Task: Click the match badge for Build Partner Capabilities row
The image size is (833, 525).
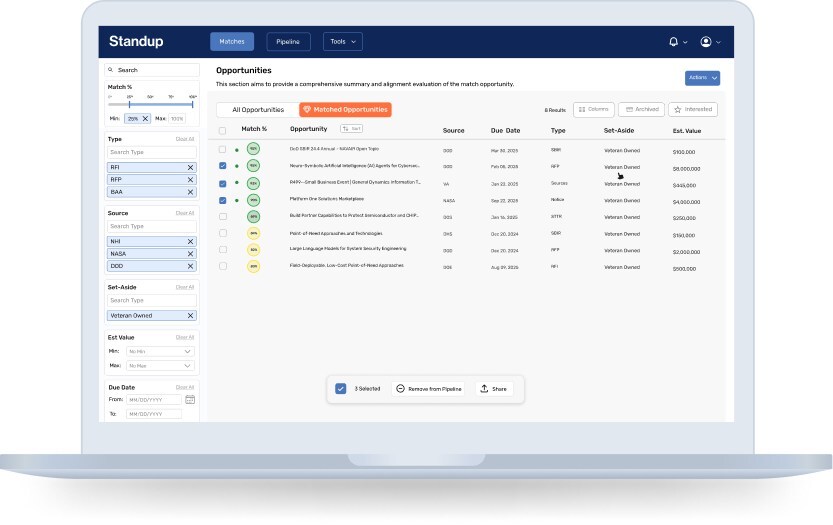Action: tap(253, 216)
